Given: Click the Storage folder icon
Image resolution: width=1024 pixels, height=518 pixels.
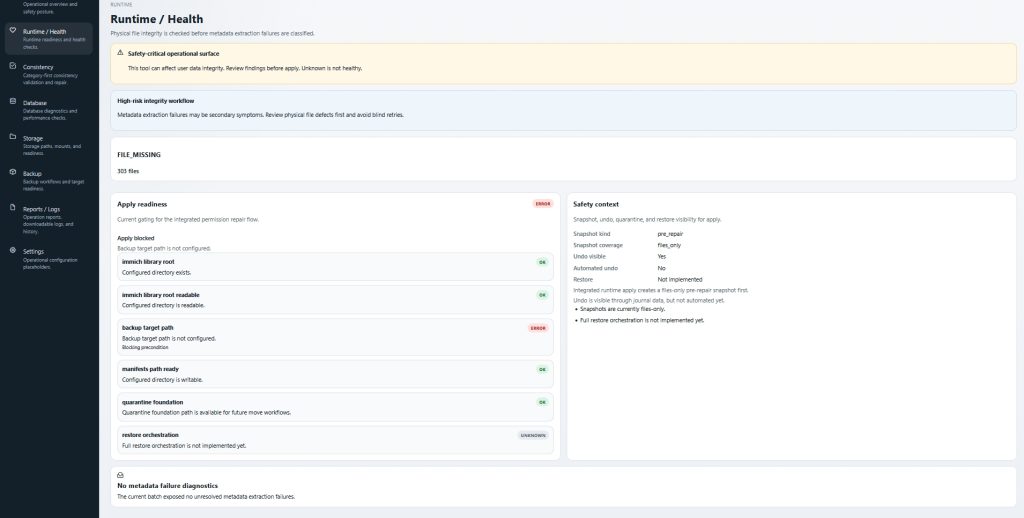Looking at the screenshot, I should click(x=12, y=137).
